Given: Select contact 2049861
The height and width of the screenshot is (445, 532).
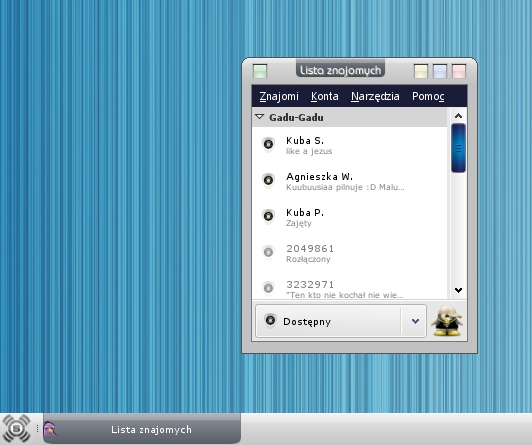Looking at the screenshot, I should [x=349, y=253].
